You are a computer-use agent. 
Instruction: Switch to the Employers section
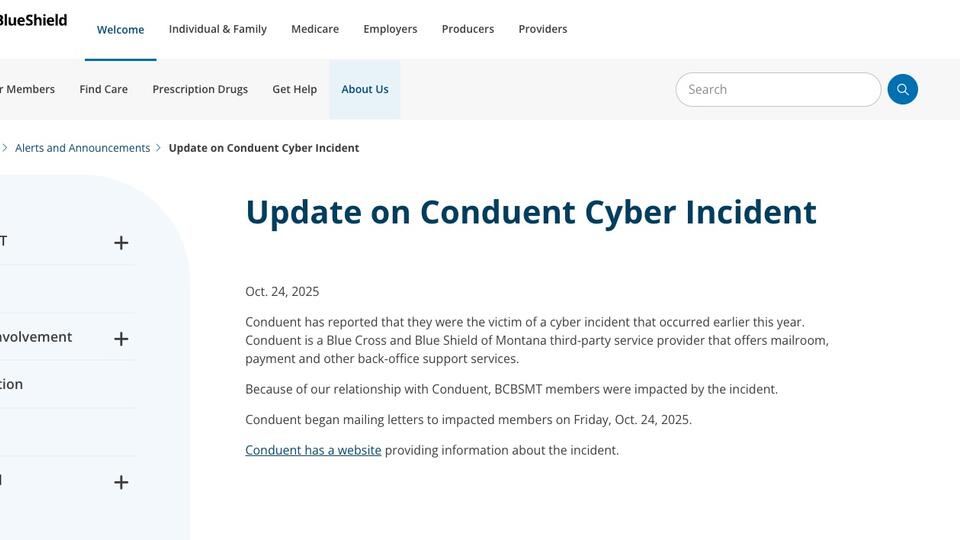[x=390, y=29]
